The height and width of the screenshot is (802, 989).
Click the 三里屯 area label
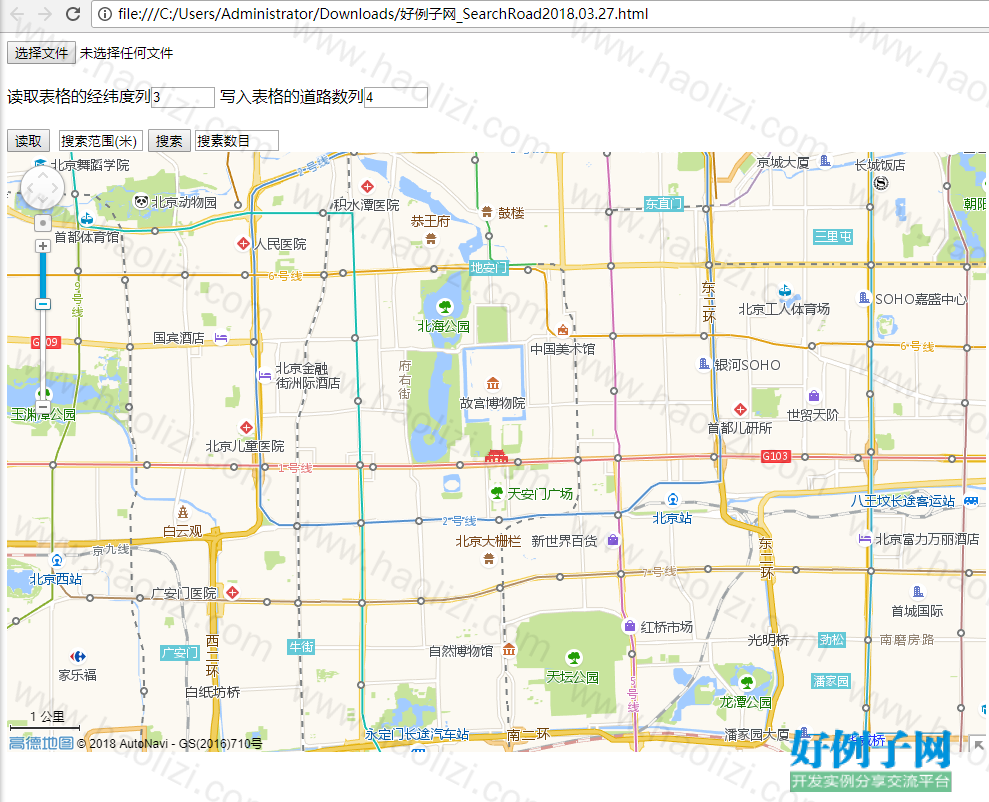[x=833, y=236]
